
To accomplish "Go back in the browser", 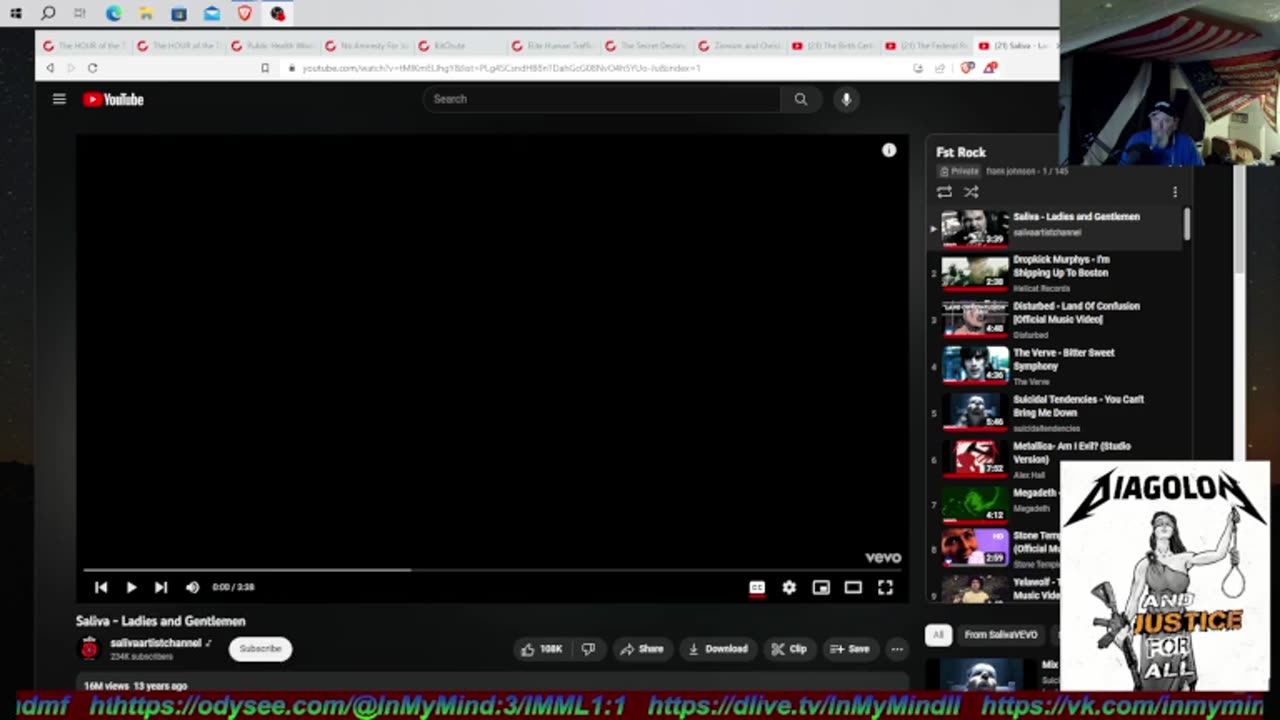I will [x=50, y=68].
